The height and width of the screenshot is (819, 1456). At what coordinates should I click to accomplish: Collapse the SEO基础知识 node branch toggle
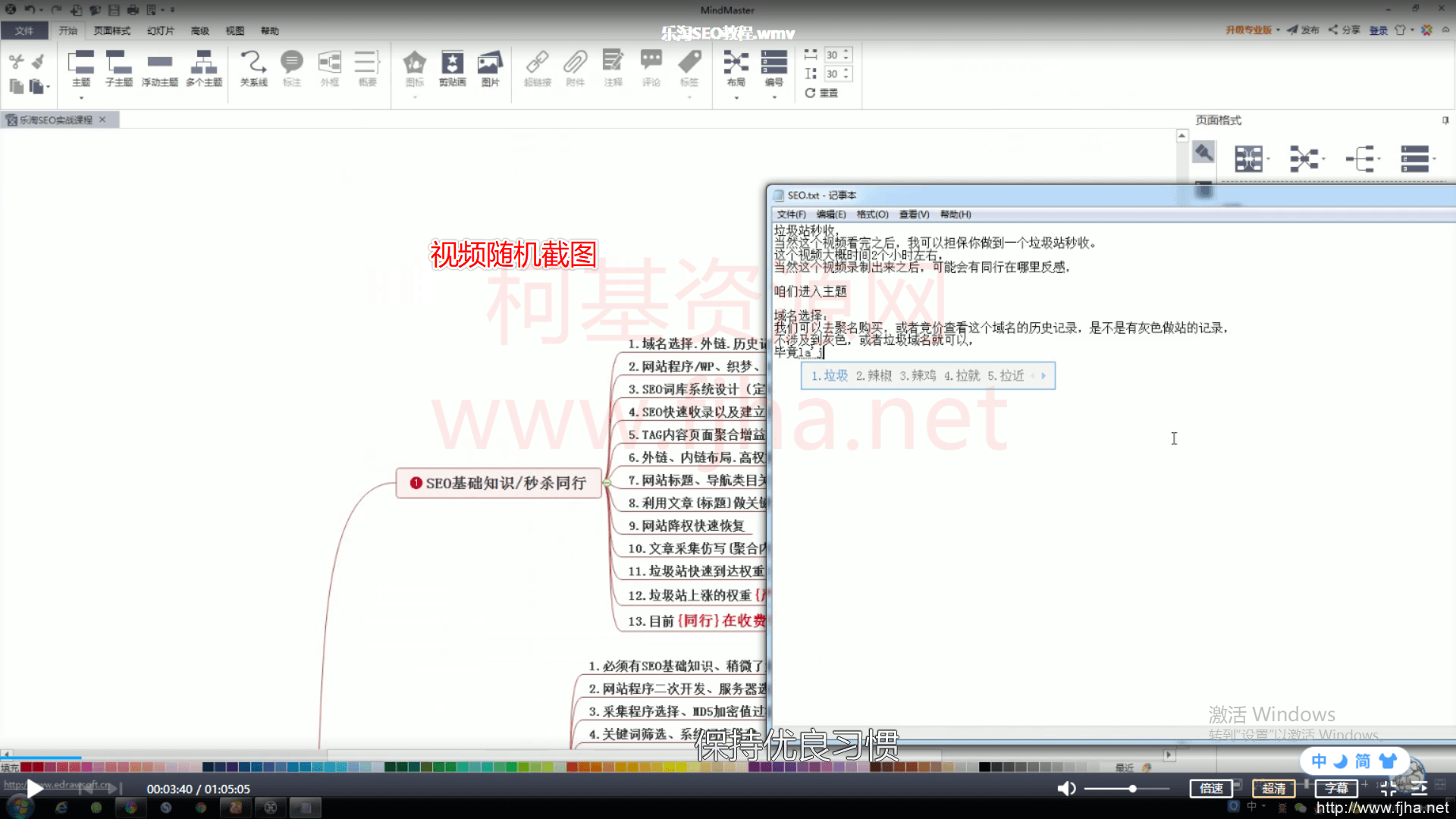point(607,483)
